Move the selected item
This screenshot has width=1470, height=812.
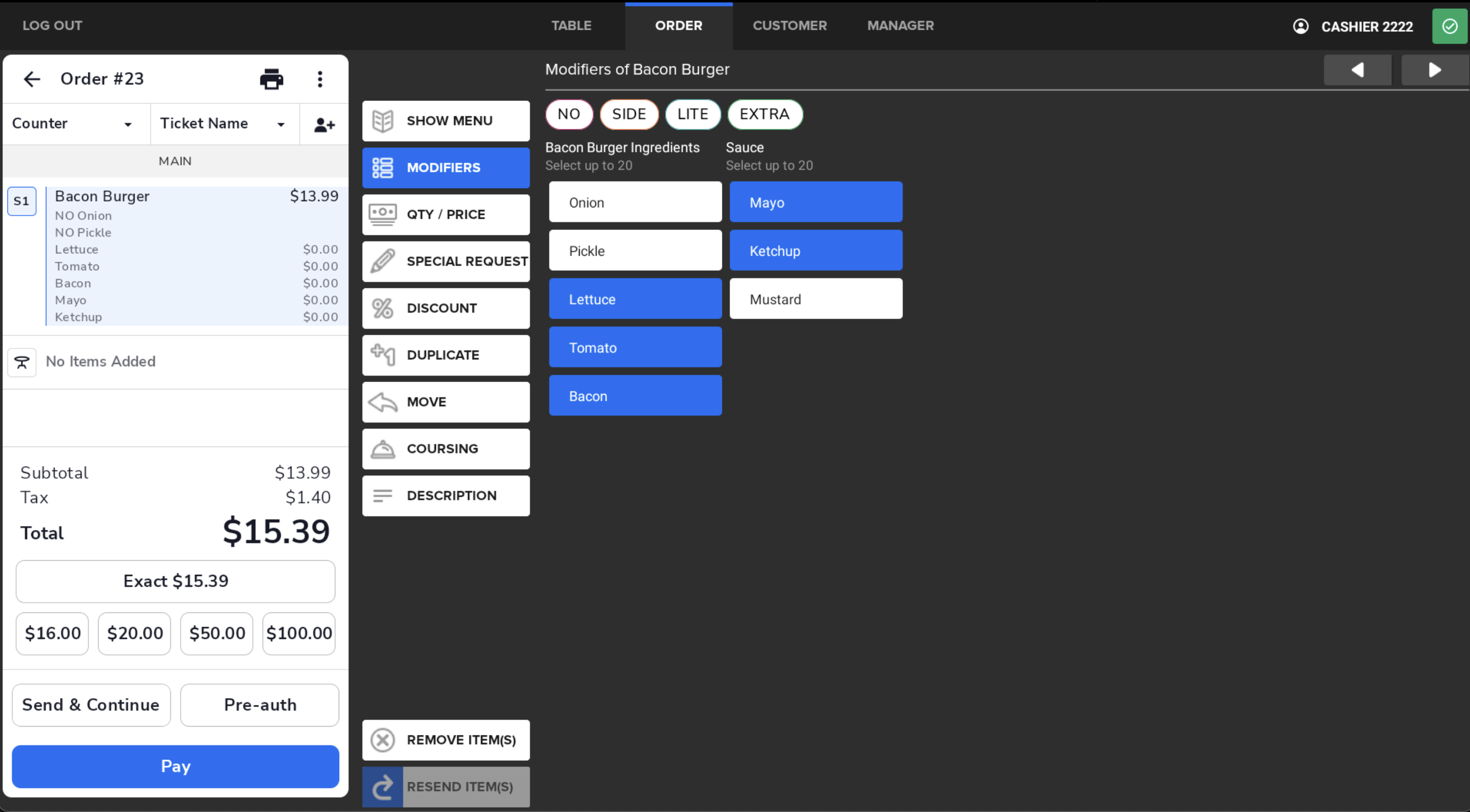(x=446, y=402)
